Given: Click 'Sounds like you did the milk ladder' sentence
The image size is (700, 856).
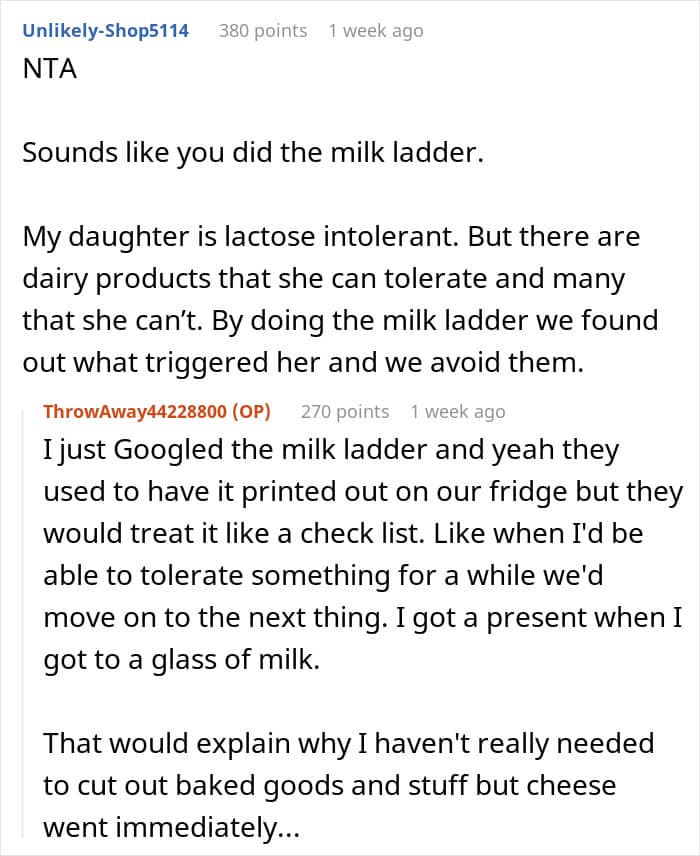Looking at the screenshot, I should [x=253, y=152].
